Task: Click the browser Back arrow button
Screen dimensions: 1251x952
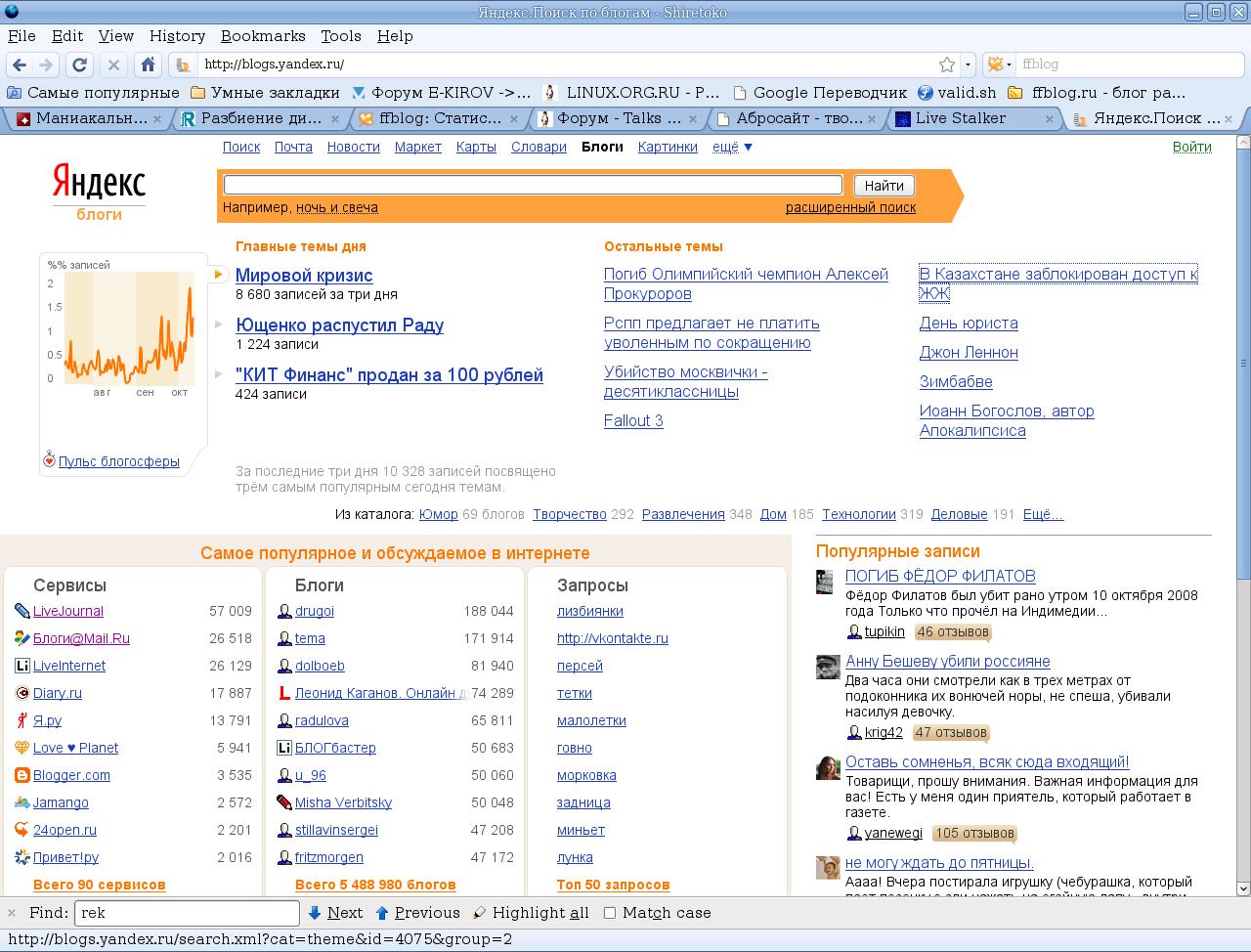Action: (x=20, y=65)
